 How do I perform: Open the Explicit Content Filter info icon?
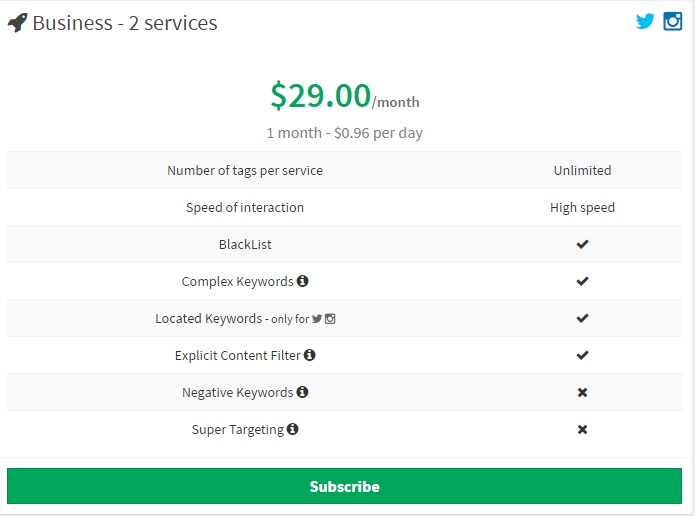(309, 355)
